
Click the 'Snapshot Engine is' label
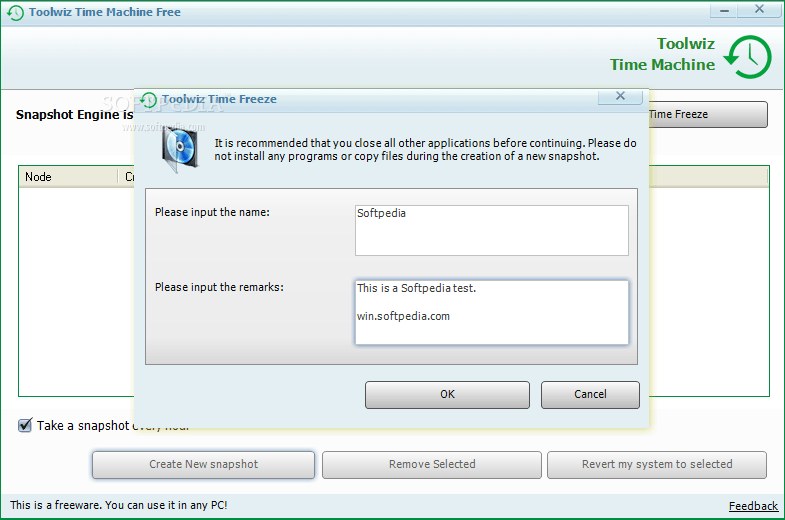pyautogui.click(x=75, y=115)
